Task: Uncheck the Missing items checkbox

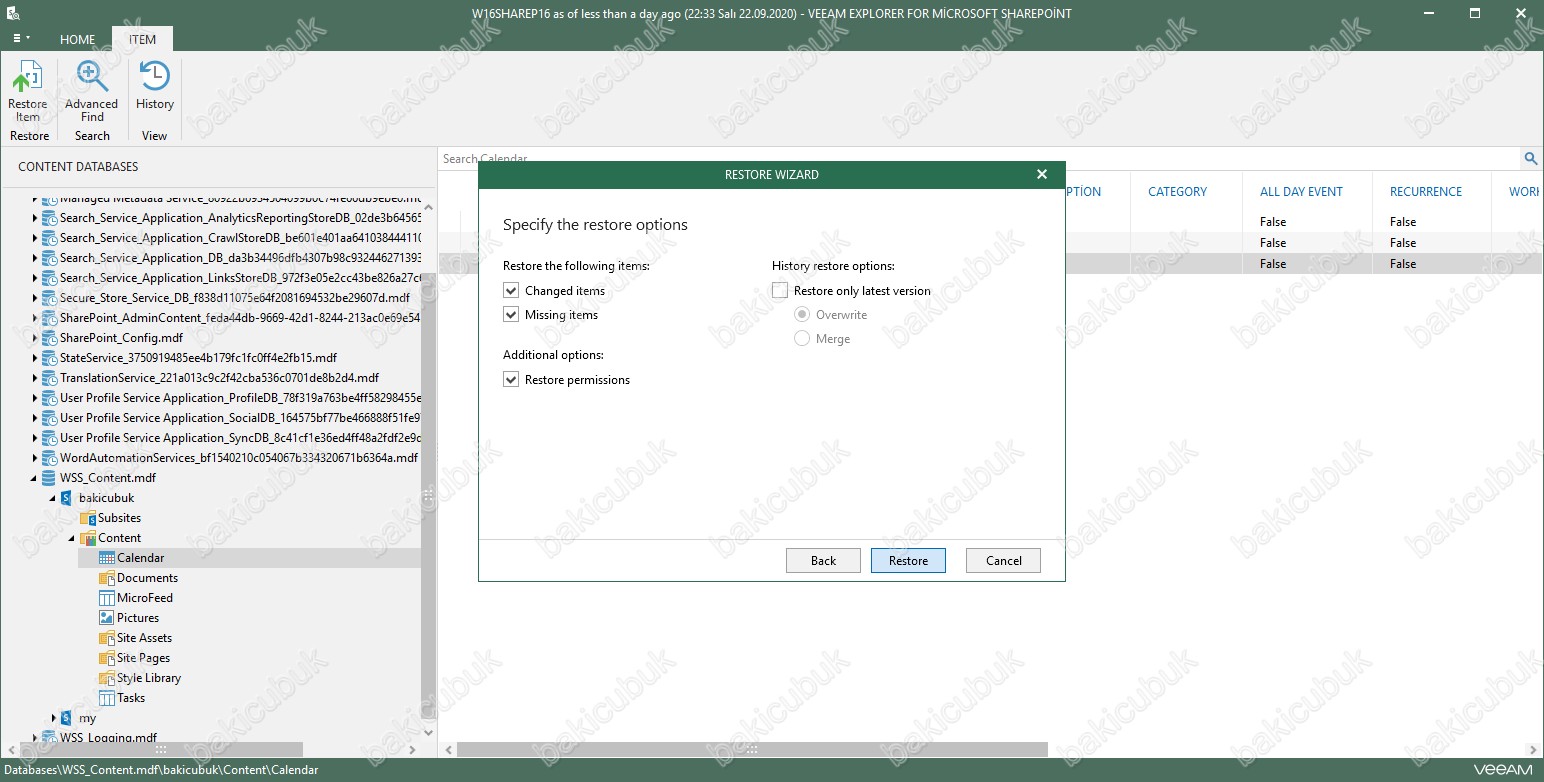Action: click(511, 315)
